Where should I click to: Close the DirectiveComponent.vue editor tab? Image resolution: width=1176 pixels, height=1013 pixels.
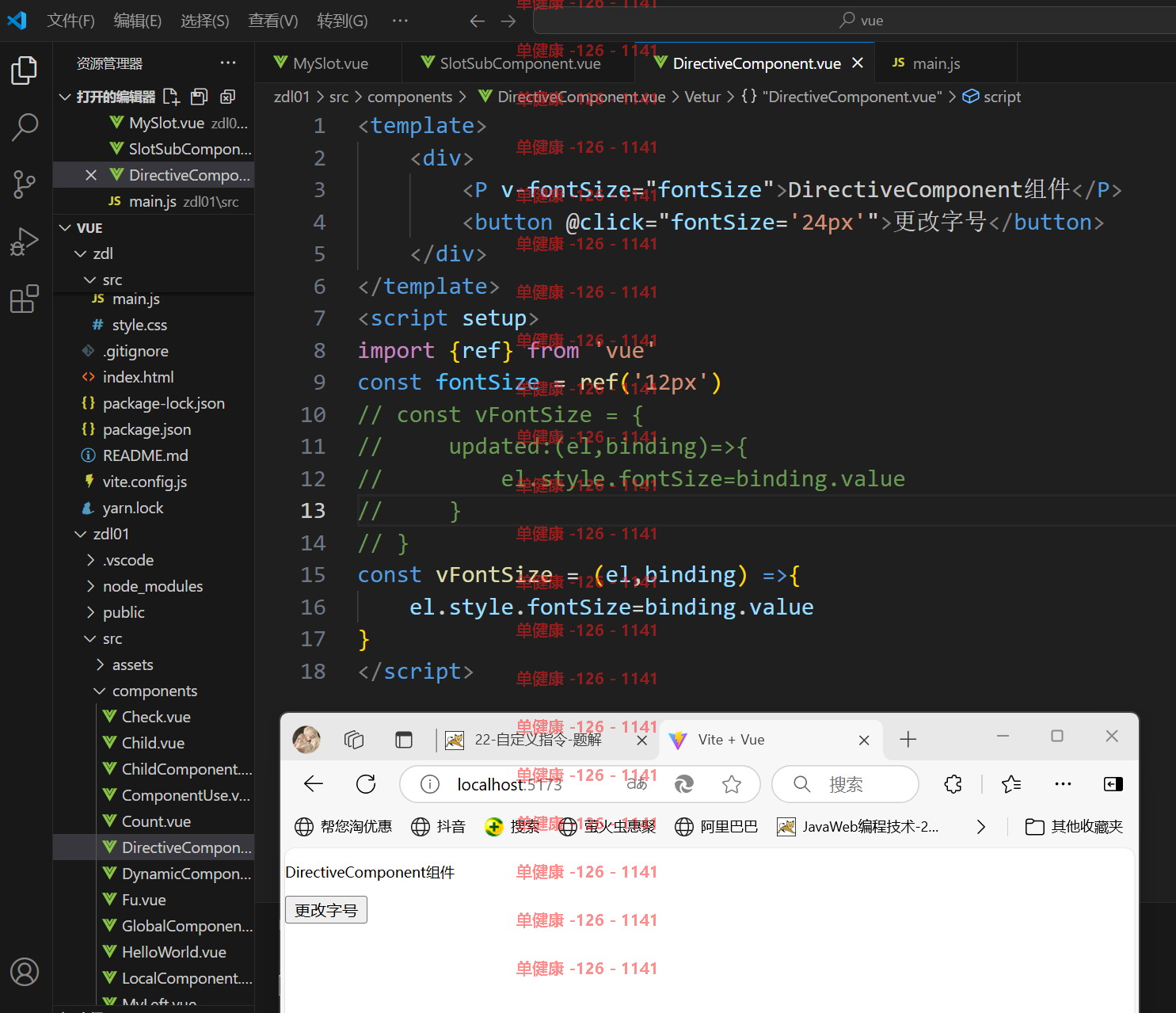858,63
